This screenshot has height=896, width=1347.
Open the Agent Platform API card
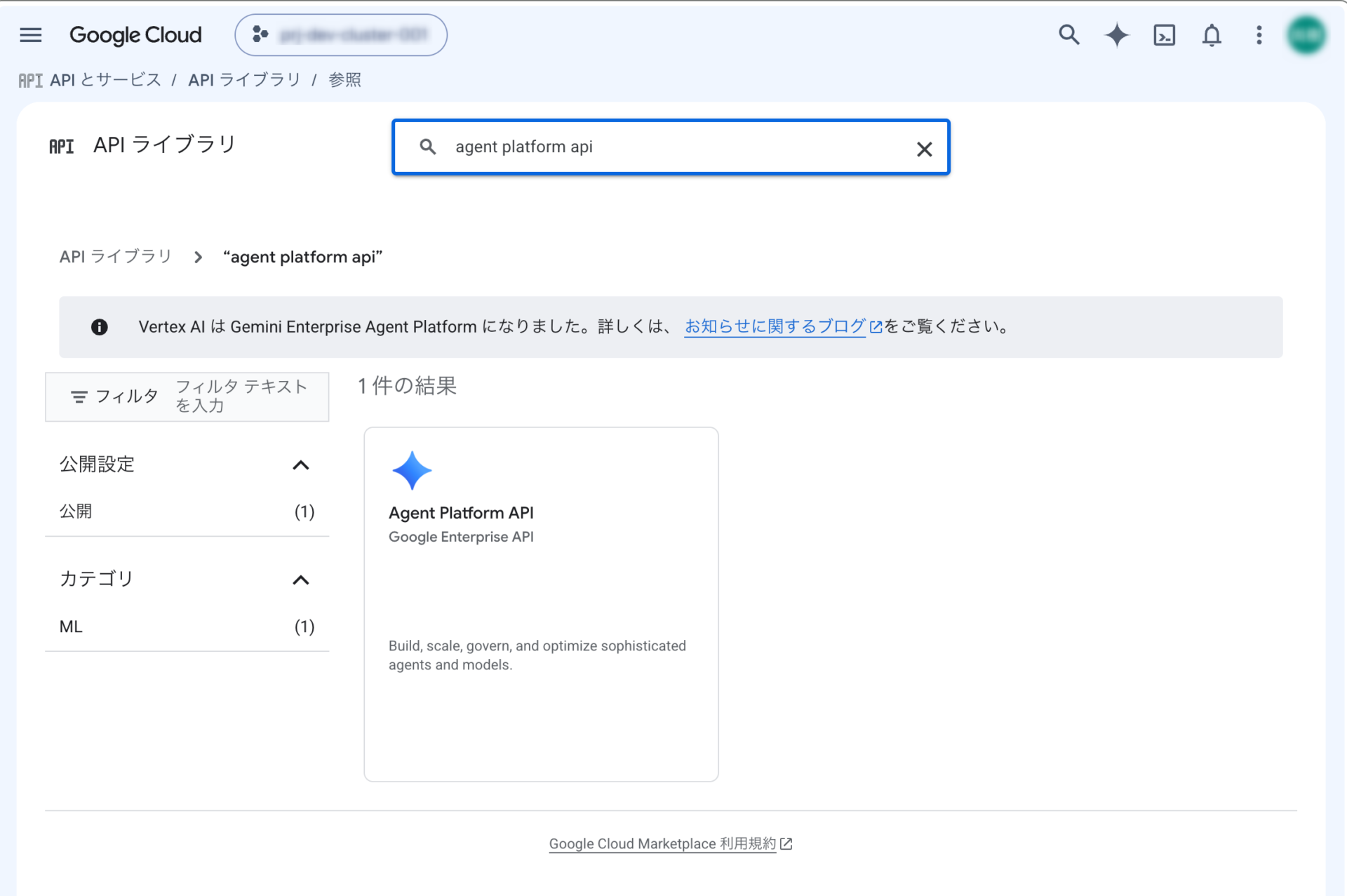[541, 604]
